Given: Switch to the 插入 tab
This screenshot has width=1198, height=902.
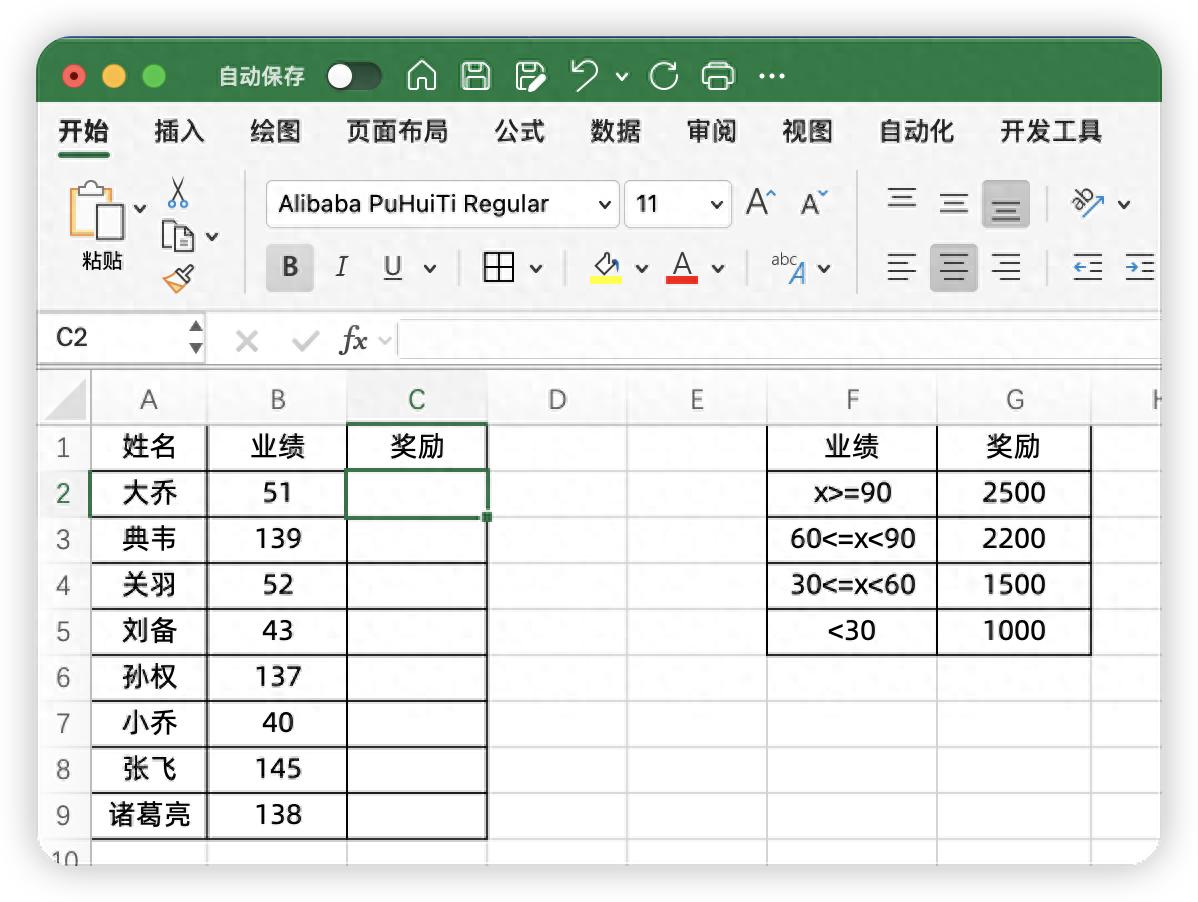Looking at the screenshot, I should [180, 131].
